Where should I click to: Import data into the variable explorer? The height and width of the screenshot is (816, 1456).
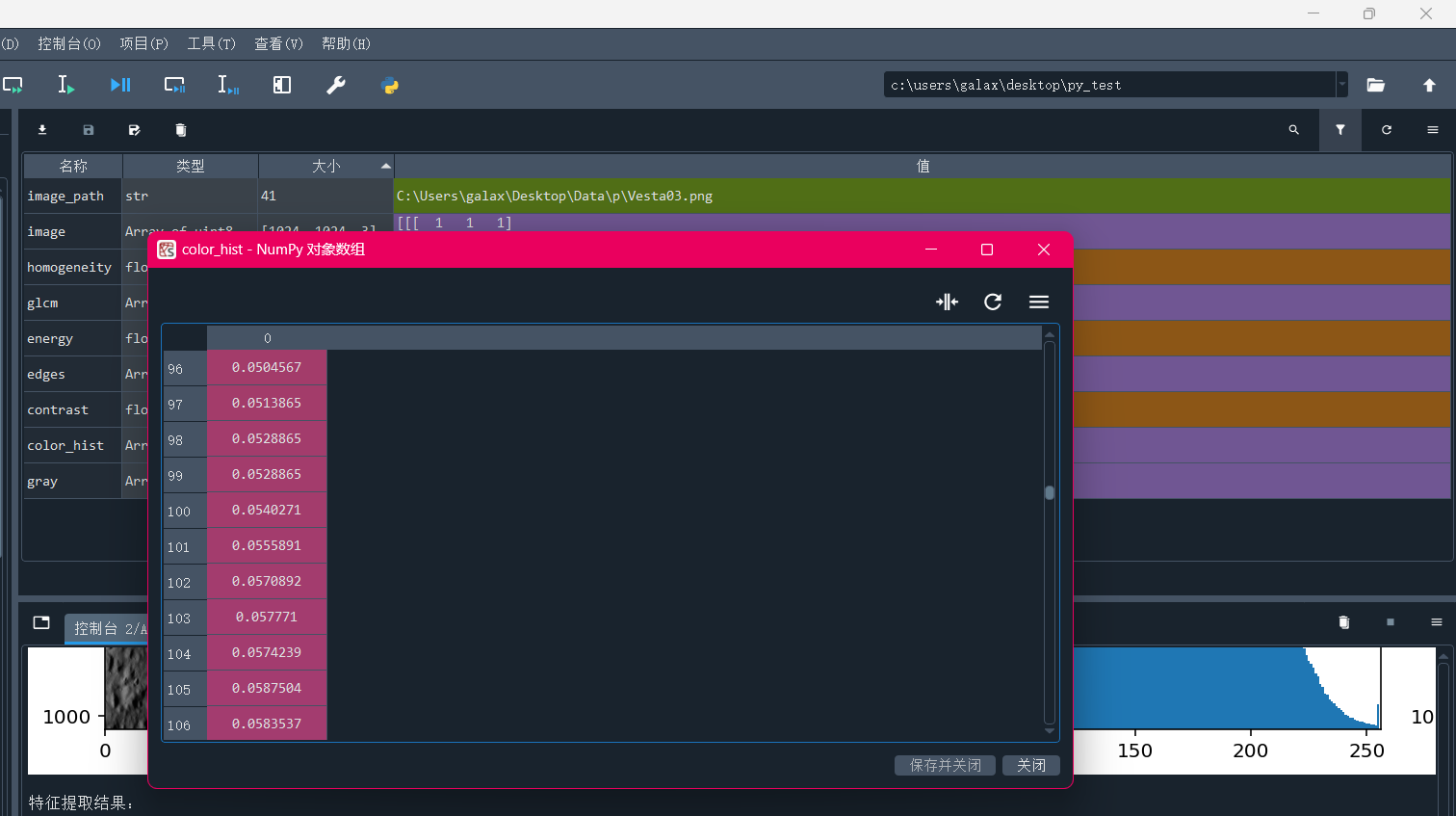pyautogui.click(x=42, y=130)
